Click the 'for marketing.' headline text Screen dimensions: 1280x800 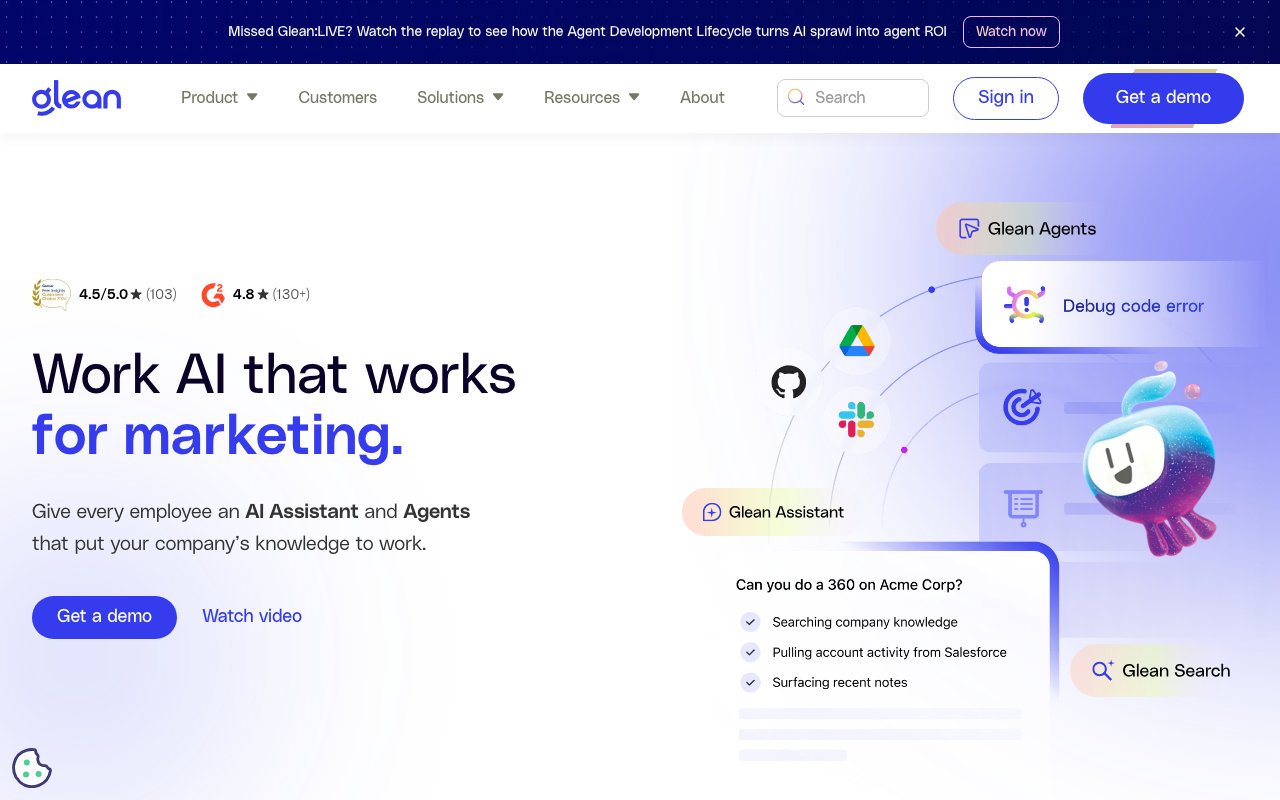click(218, 435)
